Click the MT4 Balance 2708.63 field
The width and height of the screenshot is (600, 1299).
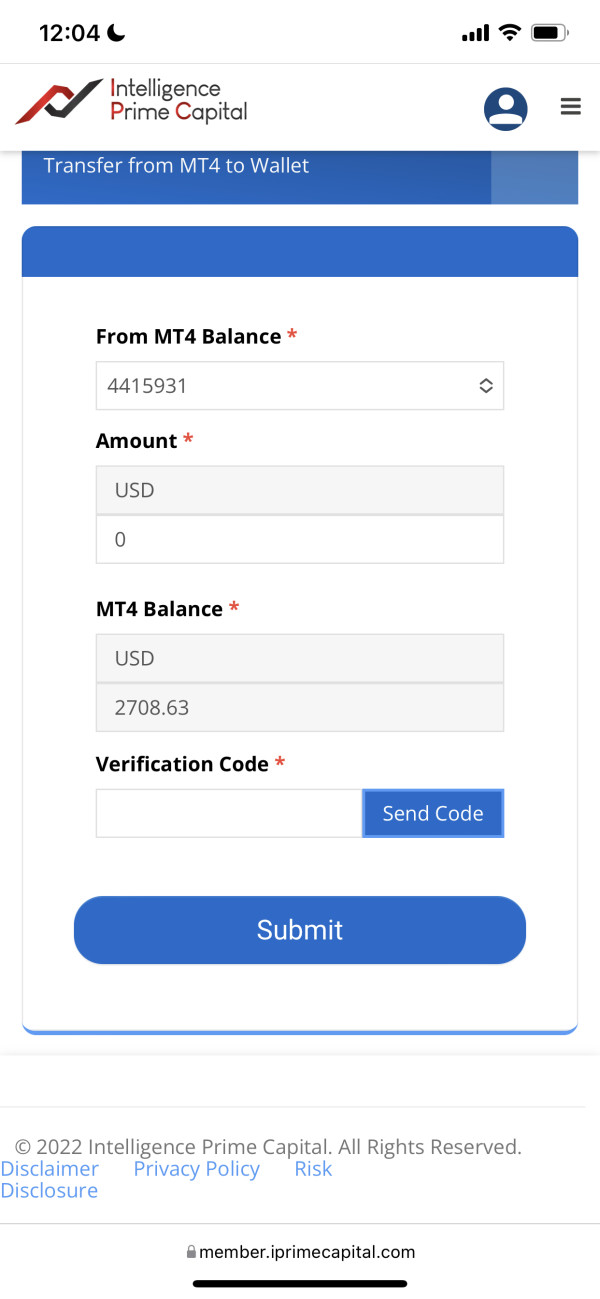(300, 708)
